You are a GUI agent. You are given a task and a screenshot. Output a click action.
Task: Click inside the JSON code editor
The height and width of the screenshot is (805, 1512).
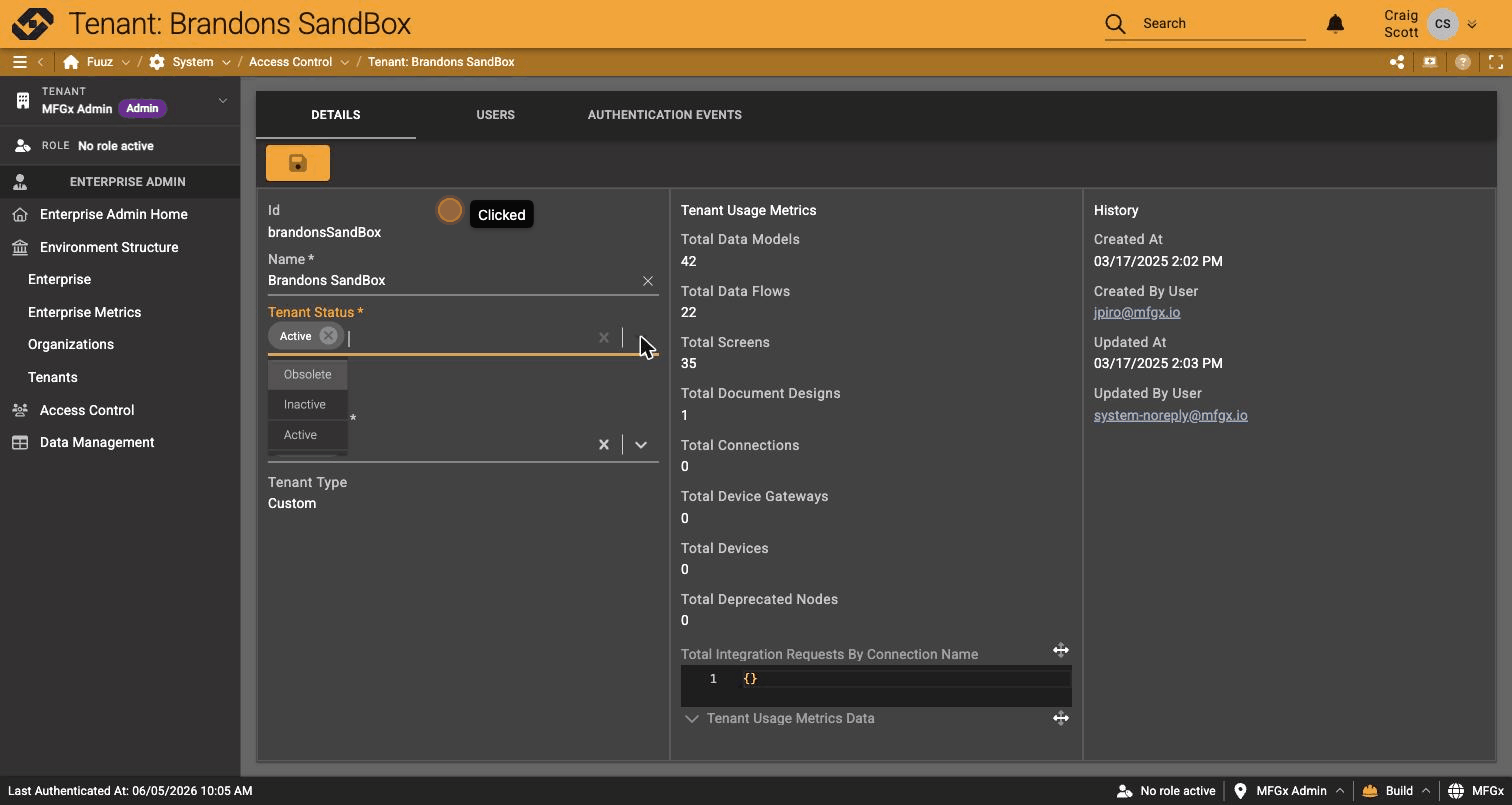pos(876,686)
